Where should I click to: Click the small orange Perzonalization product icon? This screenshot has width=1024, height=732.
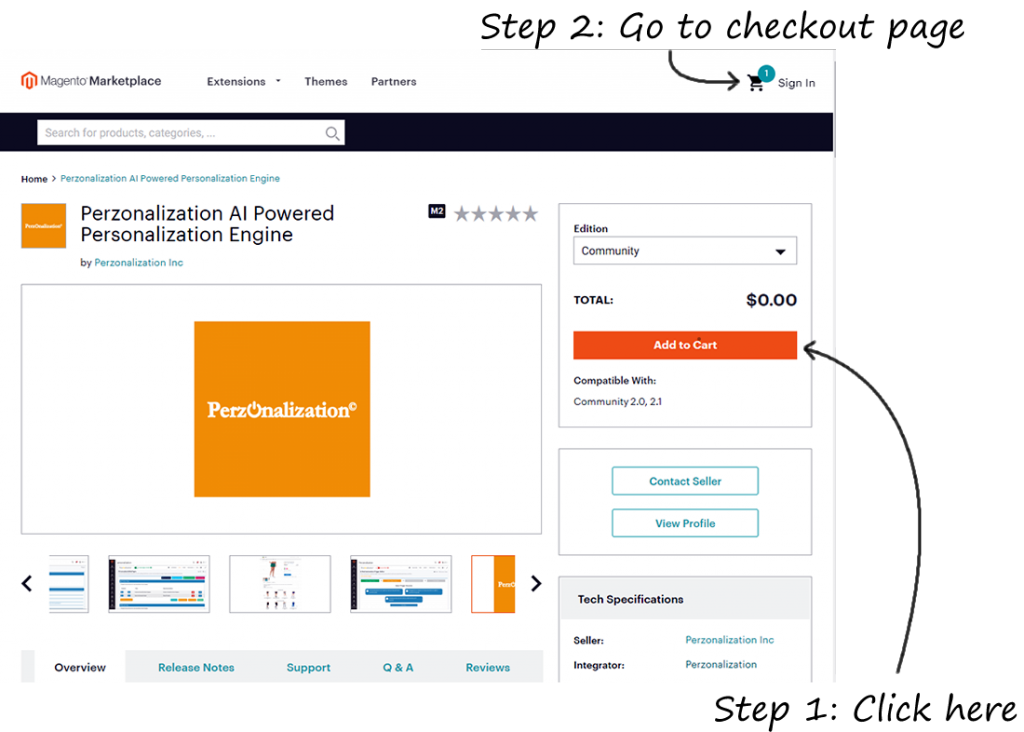click(x=44, y=226)
